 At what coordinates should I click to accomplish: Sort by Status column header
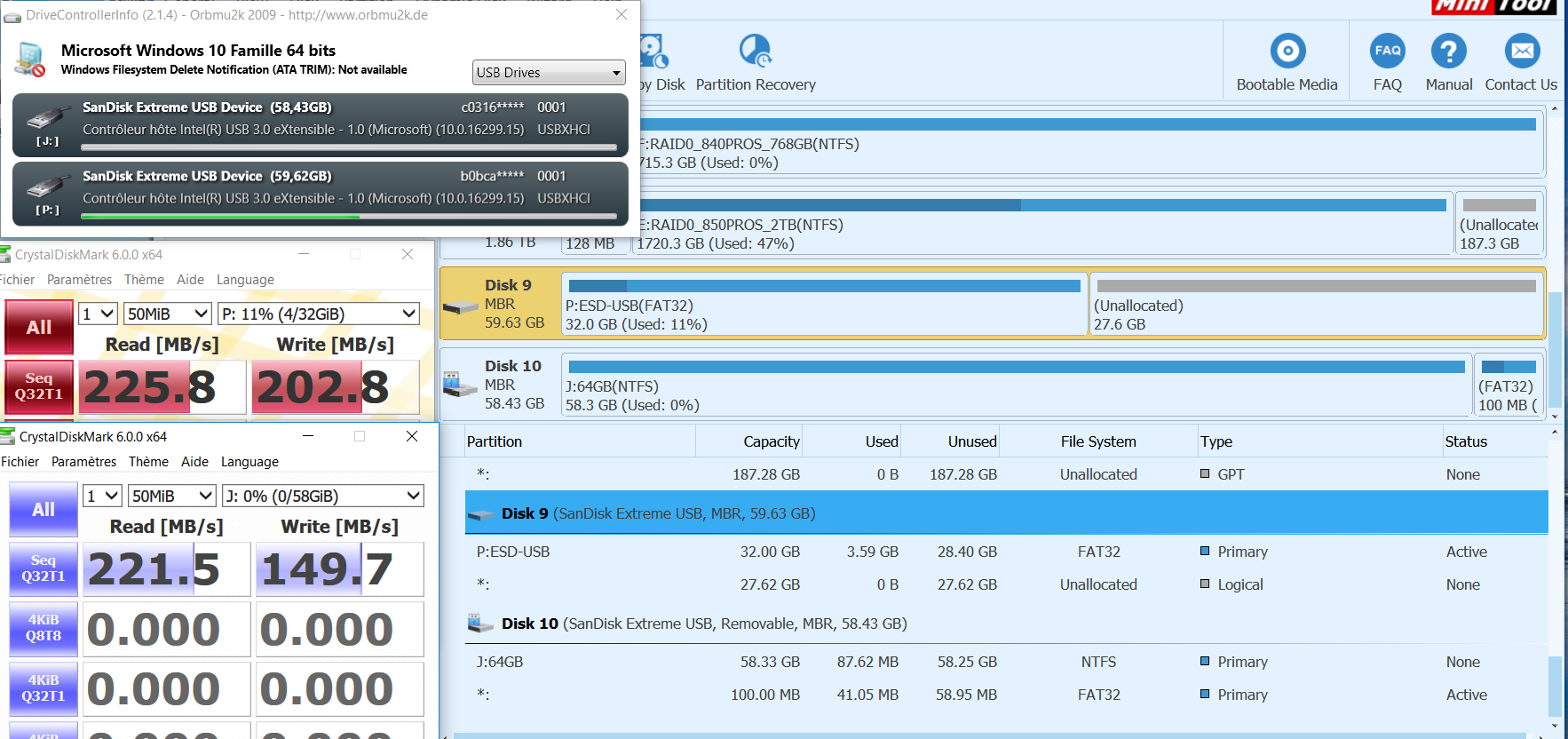[x=1495, y=441]
